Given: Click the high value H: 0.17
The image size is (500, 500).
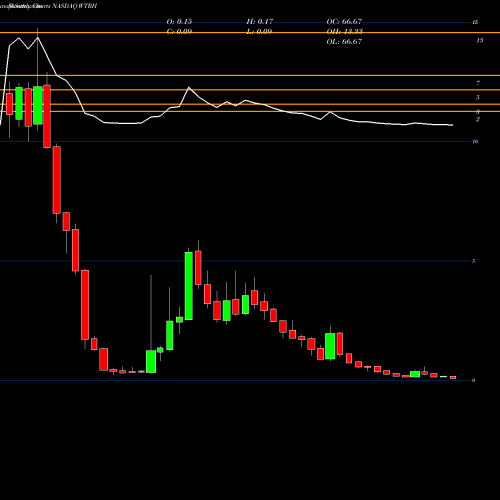Looking at the screenshot, I should [260, 21].
